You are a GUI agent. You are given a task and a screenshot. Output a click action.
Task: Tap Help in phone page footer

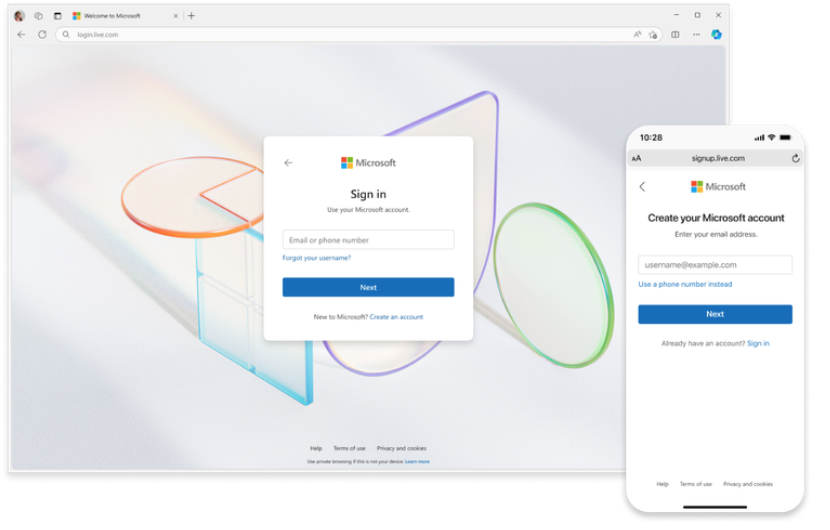663,484
